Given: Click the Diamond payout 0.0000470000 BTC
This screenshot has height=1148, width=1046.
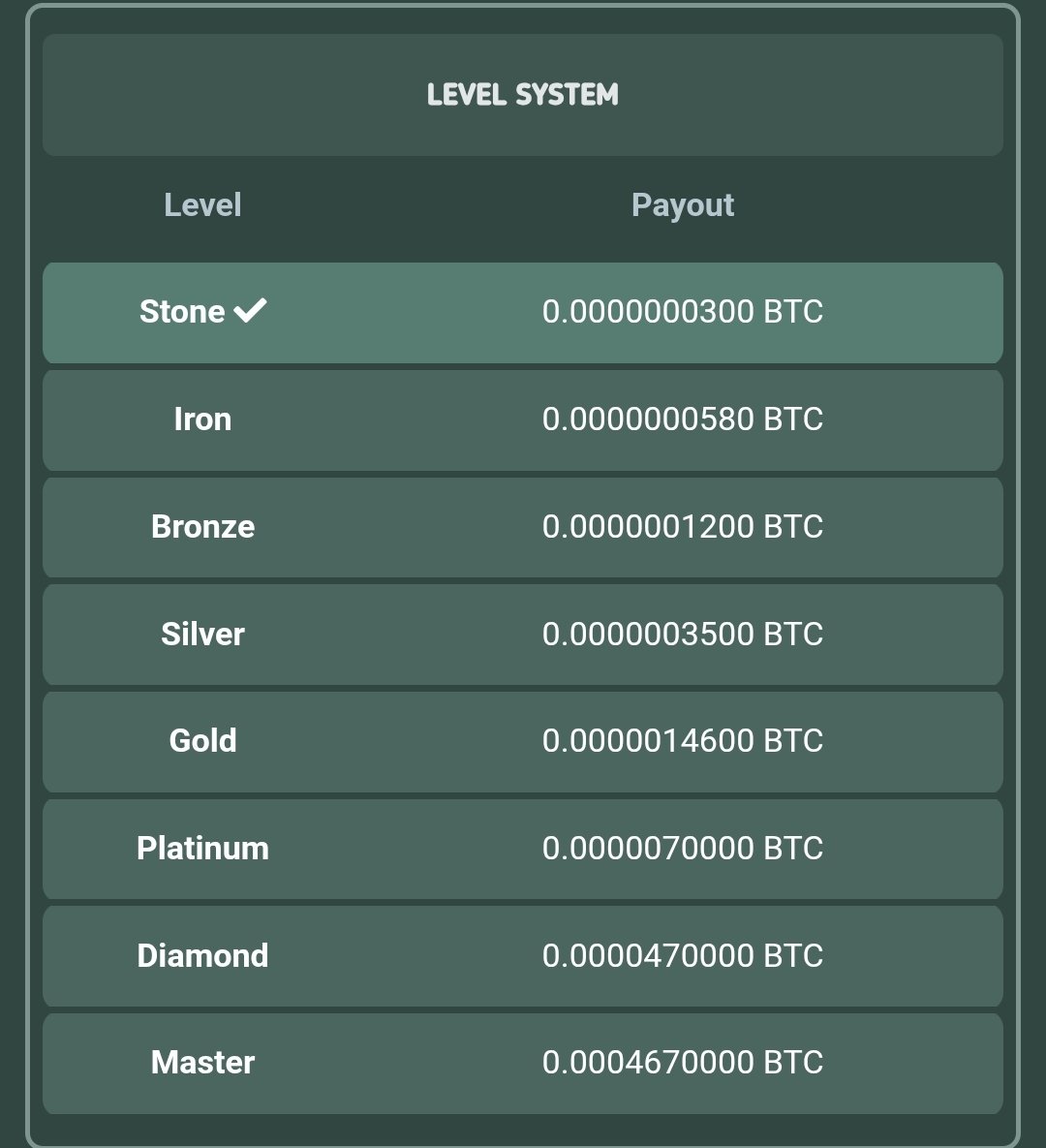Looking at the screenshot, I should (683, 955).
